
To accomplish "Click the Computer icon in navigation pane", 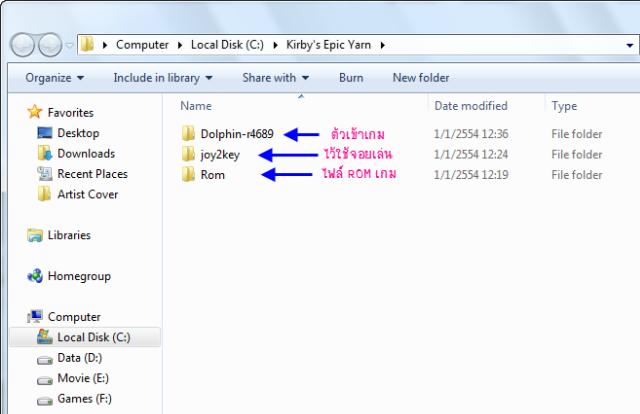I will pos(35,316).
